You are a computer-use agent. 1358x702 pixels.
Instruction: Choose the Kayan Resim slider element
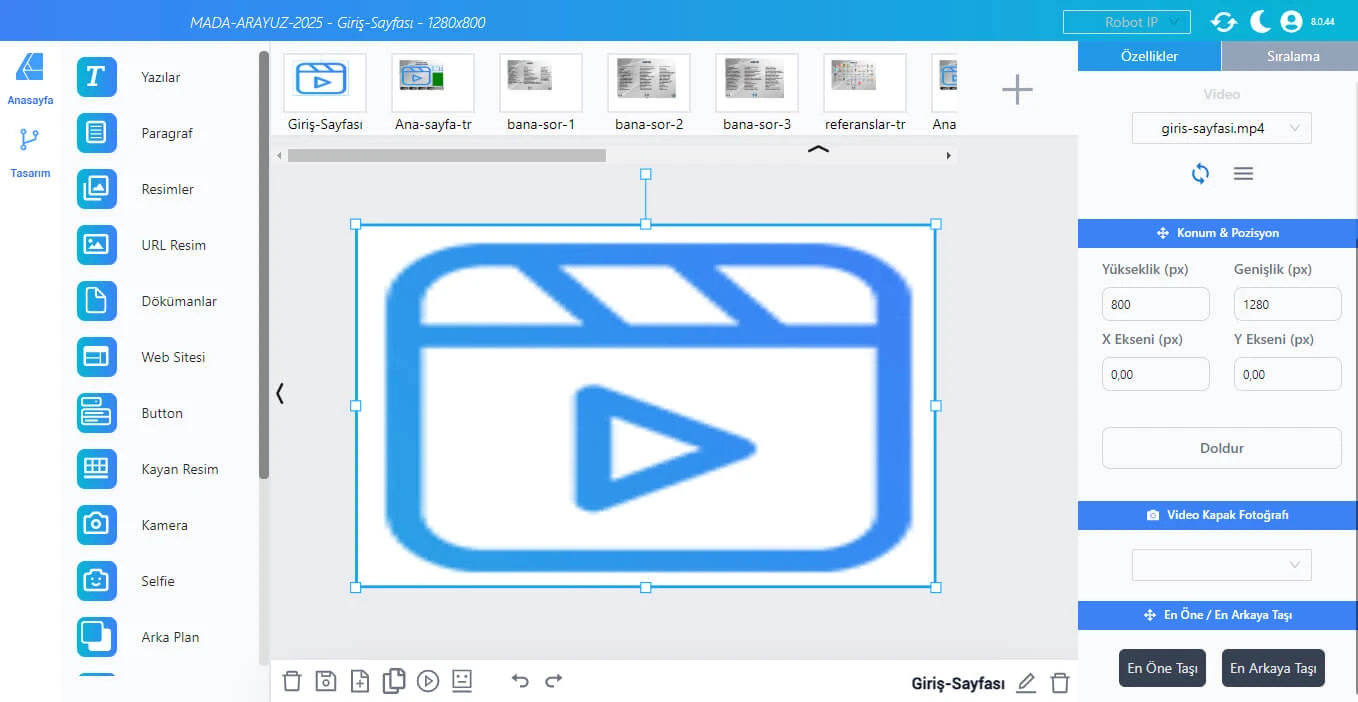pos(96,469)
